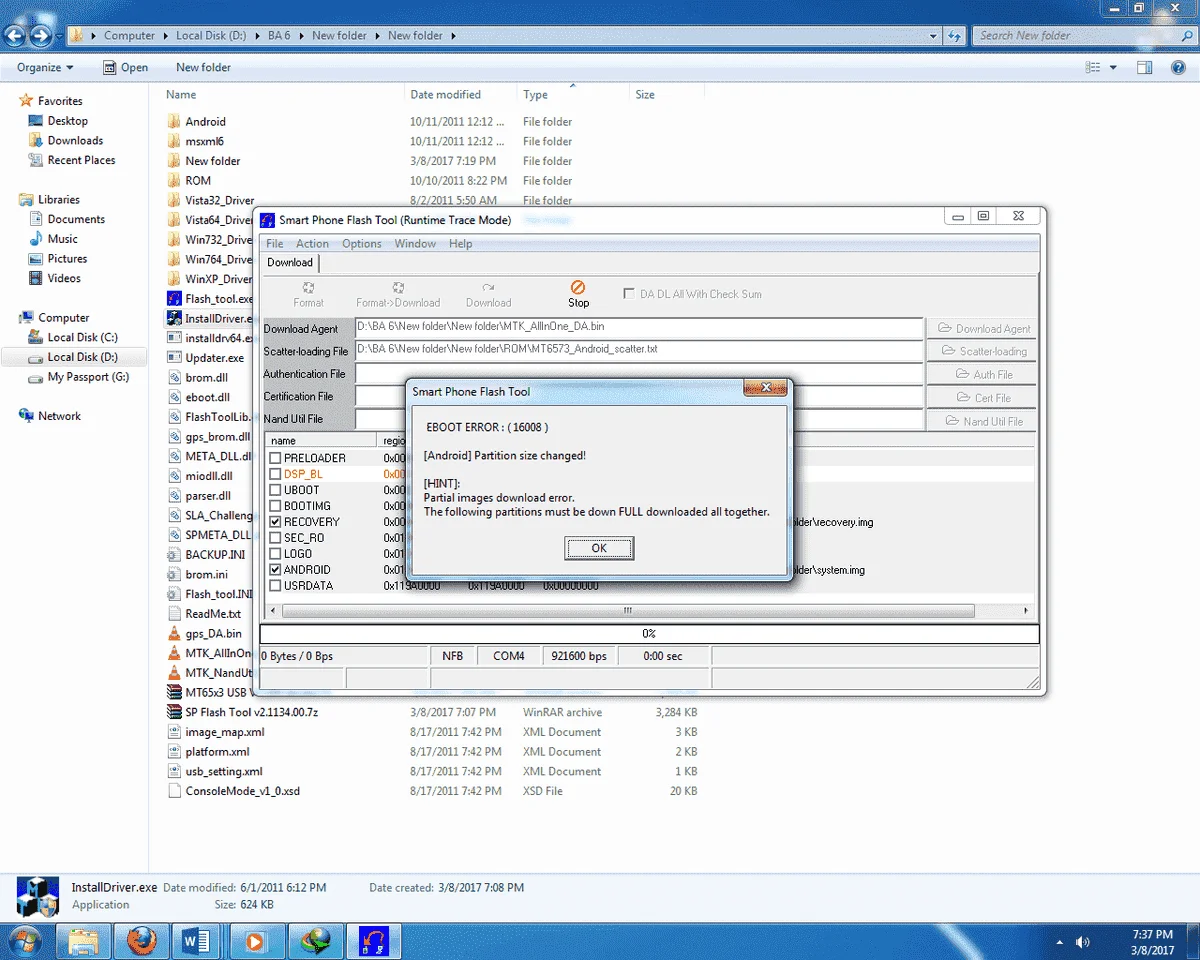Click Explorer's Forward navigation arrow
The height and width of the screenshot is (960, 1200).
point(41,36)
